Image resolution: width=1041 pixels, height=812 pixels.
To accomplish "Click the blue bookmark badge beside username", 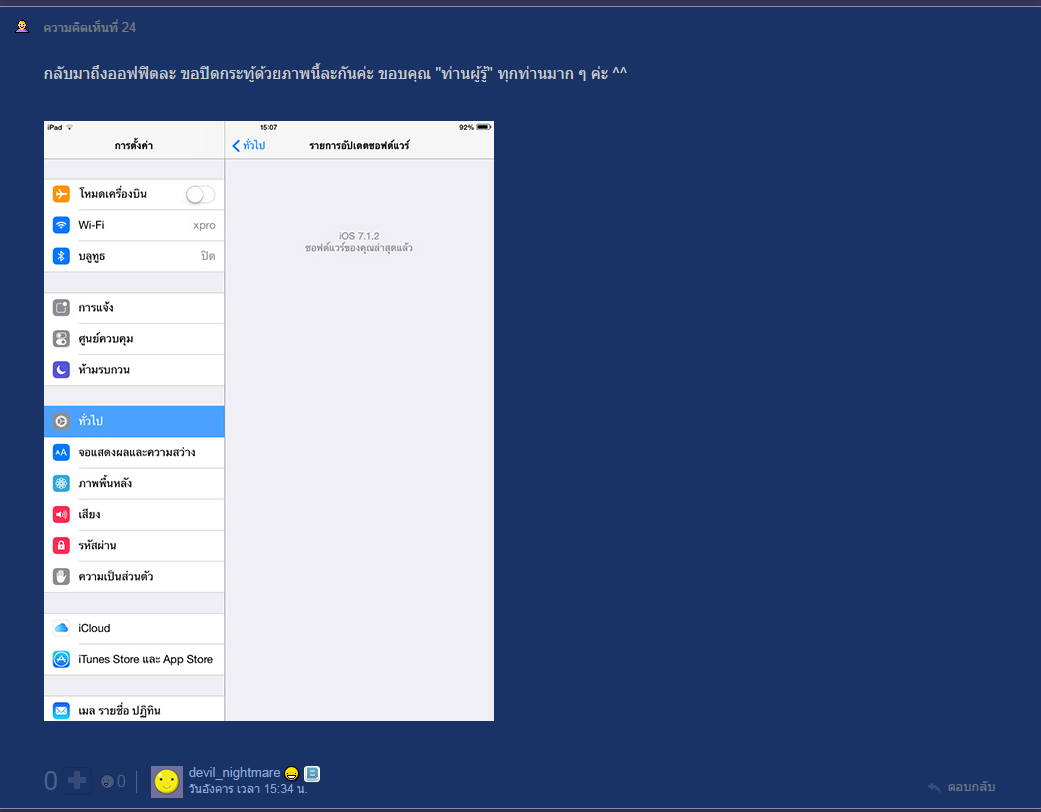I will pyautogui.click(x=312, y=773).
